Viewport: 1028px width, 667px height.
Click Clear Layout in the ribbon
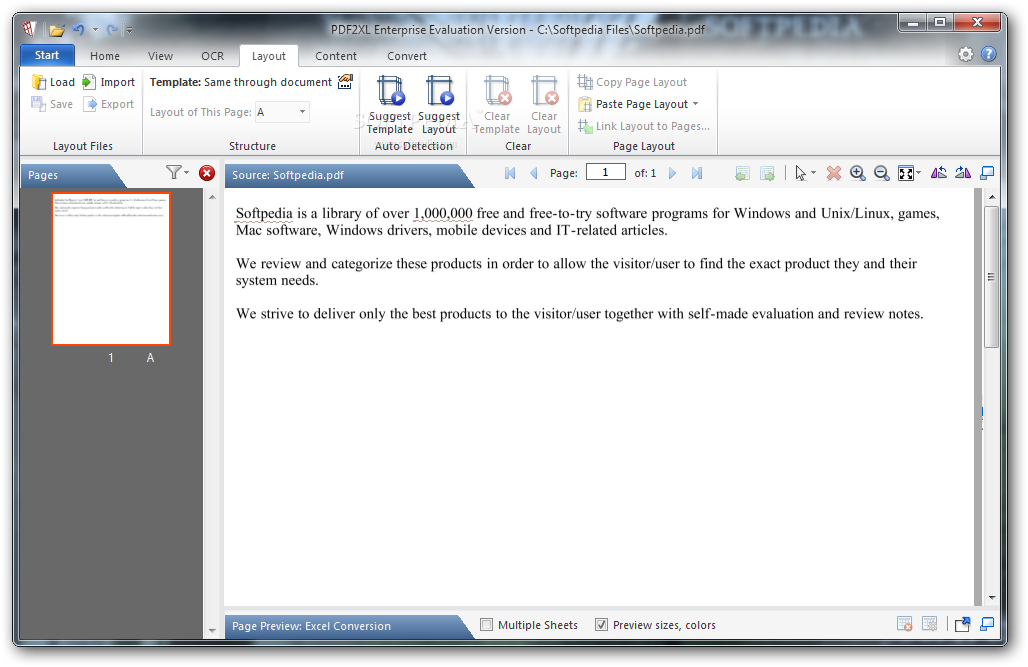coord(544,105)
